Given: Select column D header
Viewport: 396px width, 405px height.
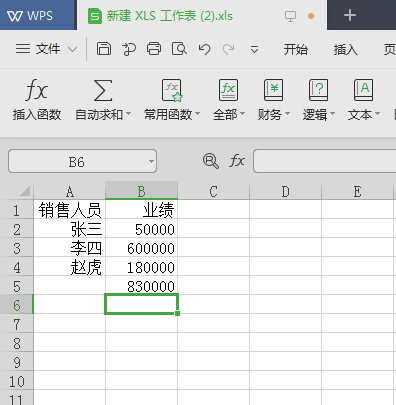Looking at the screenshot, I should (285, 192).
